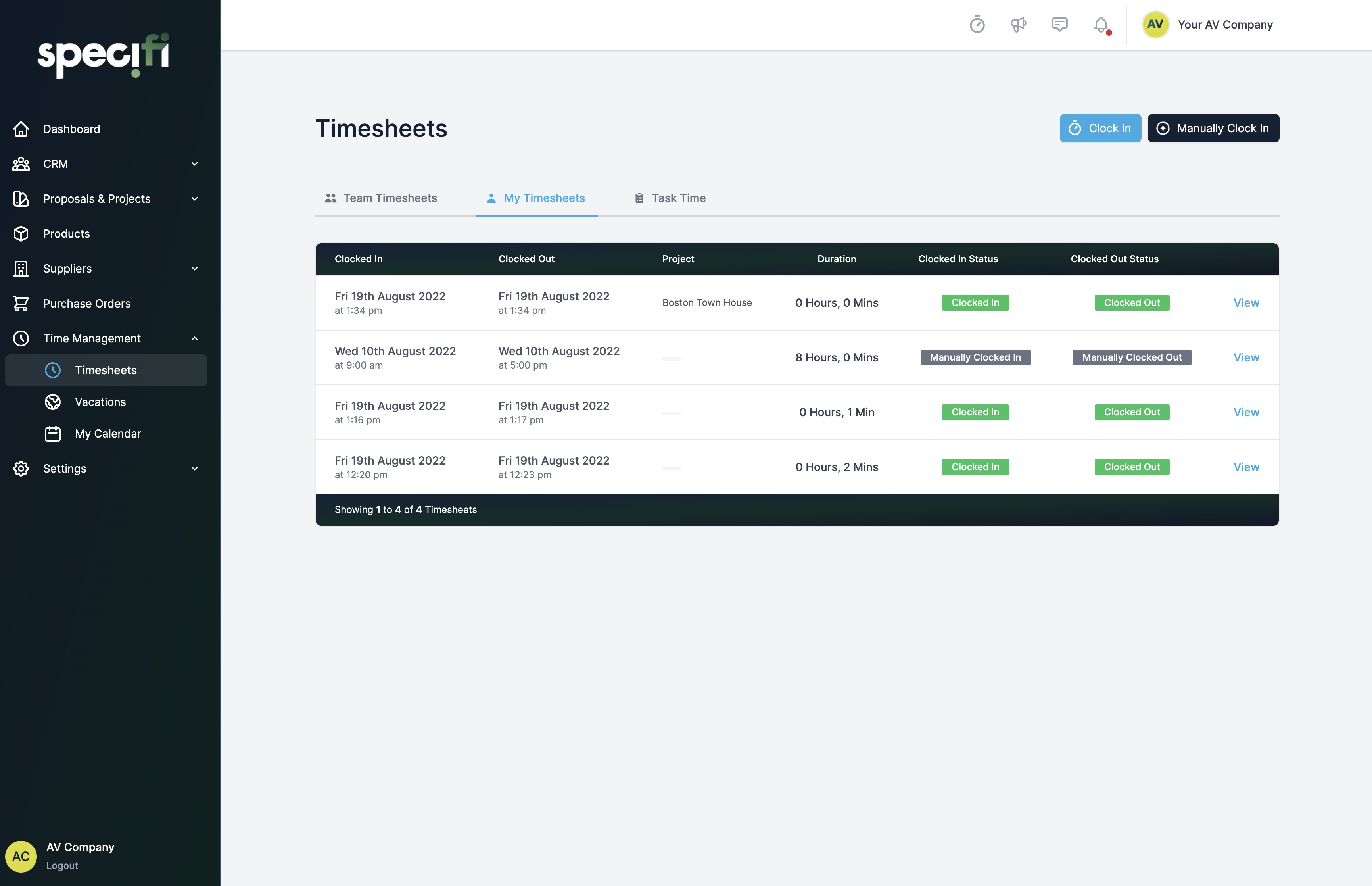Click the notifications bell icon
Screen dimensions: 1372x886
point(1101,25)
